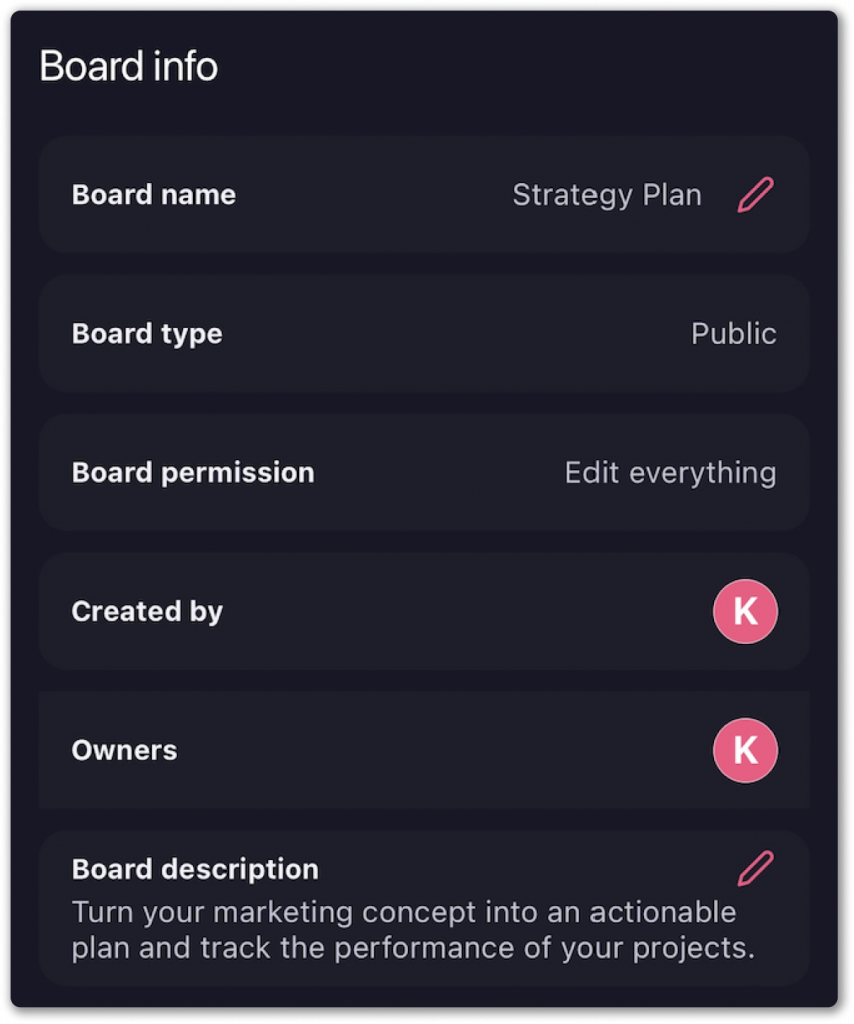854x1024 pixels.
Task: Select the Owners label
Action: coord(124,750)
